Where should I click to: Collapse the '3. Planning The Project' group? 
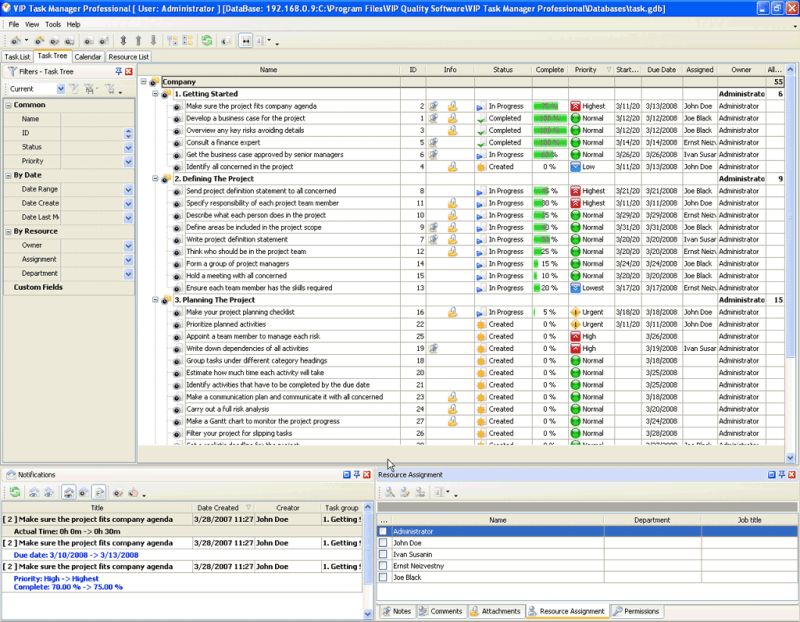point(155,300)
